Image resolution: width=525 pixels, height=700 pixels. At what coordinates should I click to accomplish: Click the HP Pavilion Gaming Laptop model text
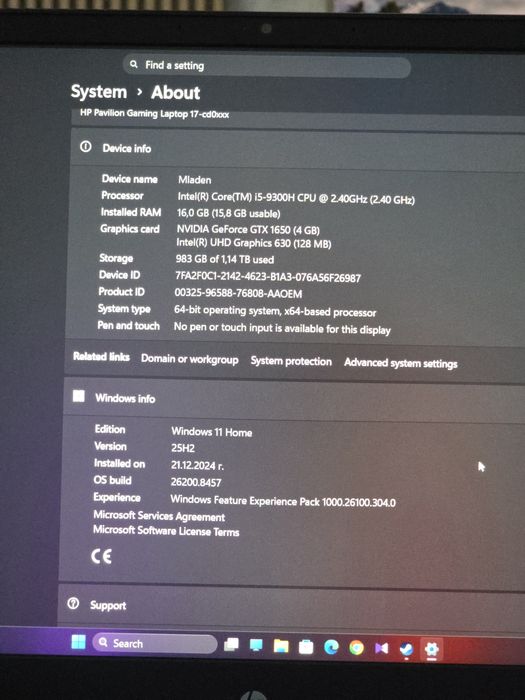154,114
